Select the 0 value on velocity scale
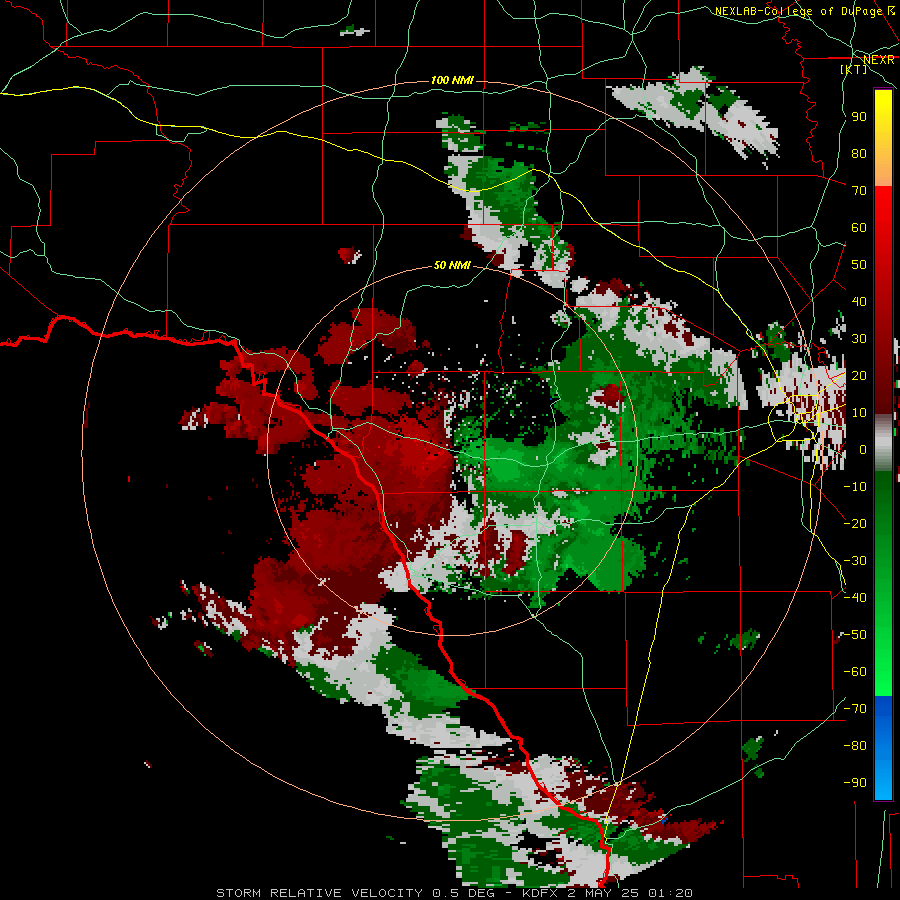 click(863, 450)
